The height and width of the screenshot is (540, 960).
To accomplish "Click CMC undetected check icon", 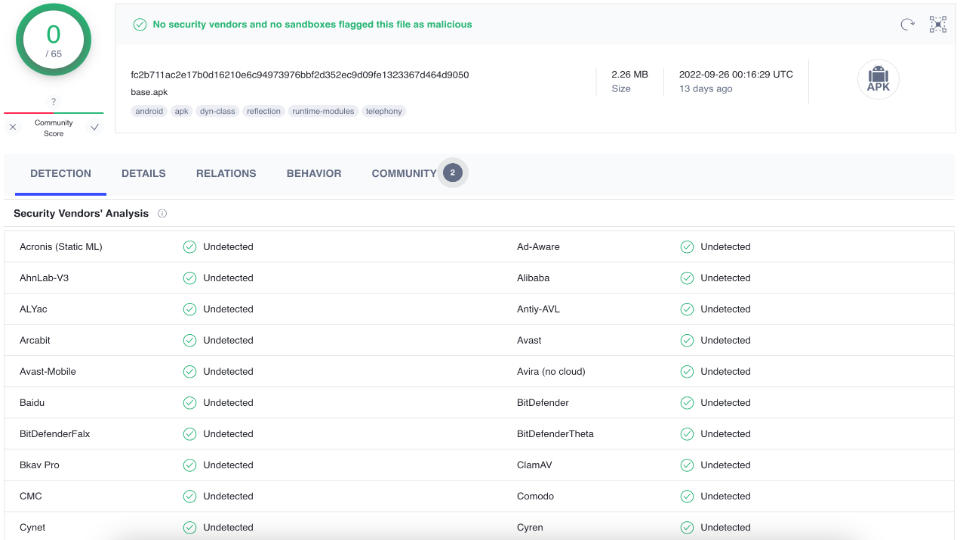I will point(190,497).
